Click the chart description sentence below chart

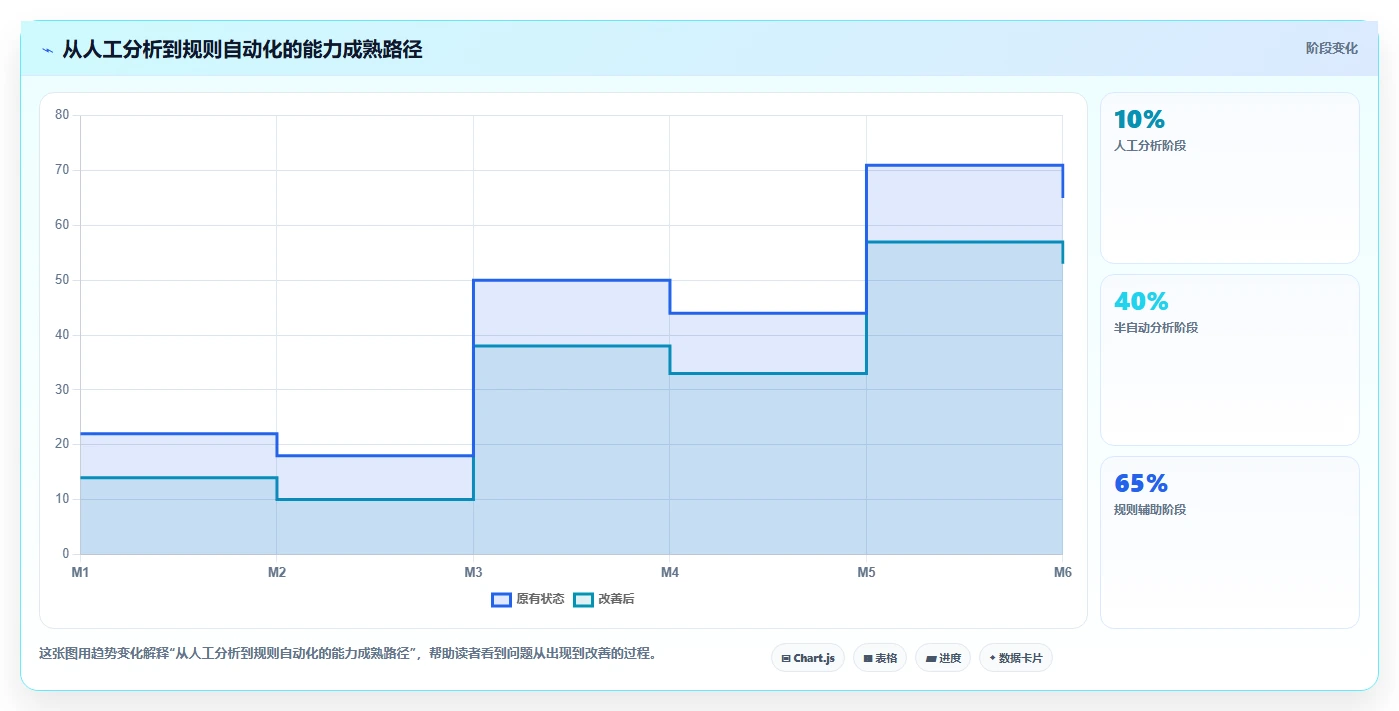point(348,654)
